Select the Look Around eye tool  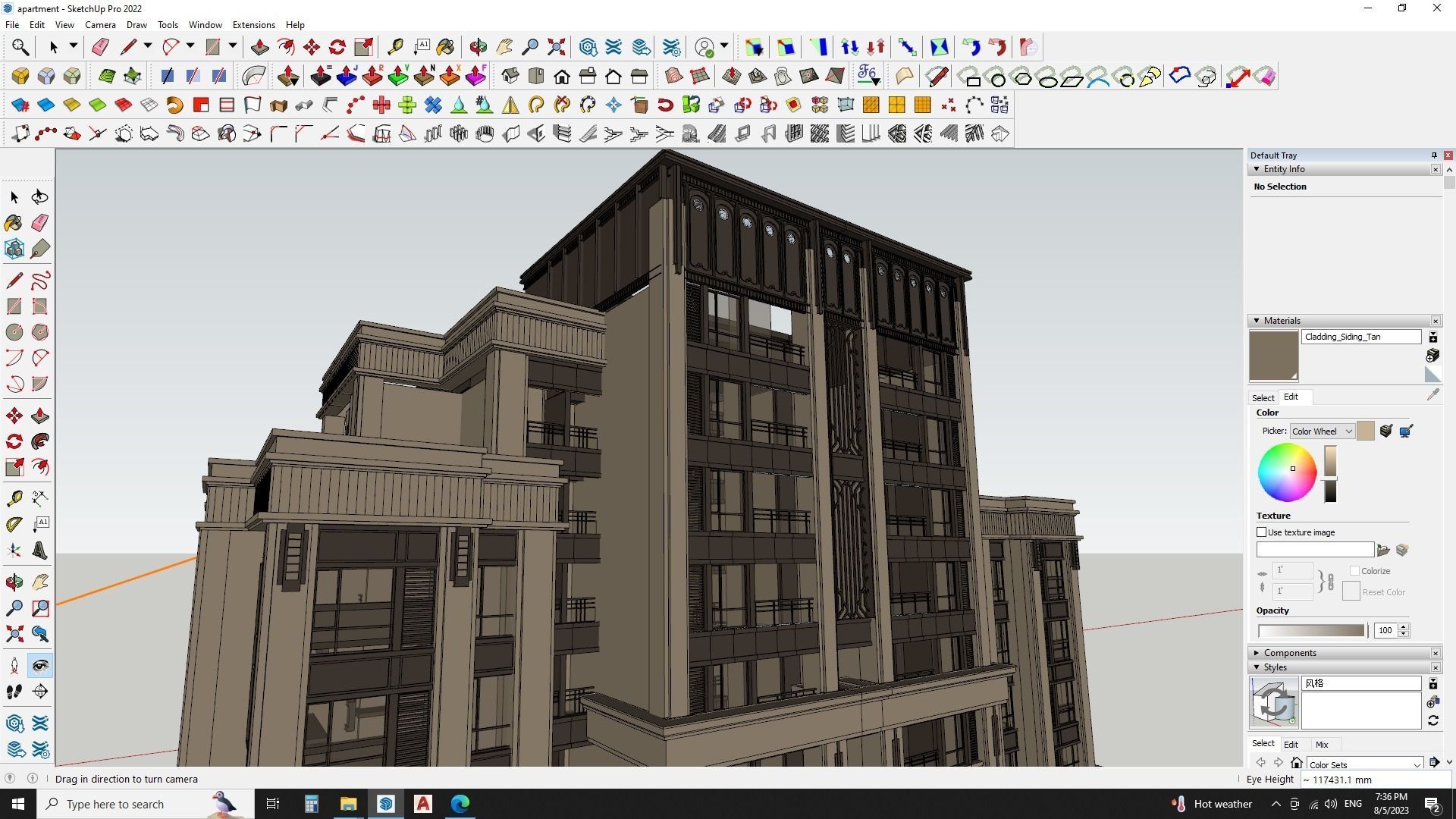pos(40,666)
